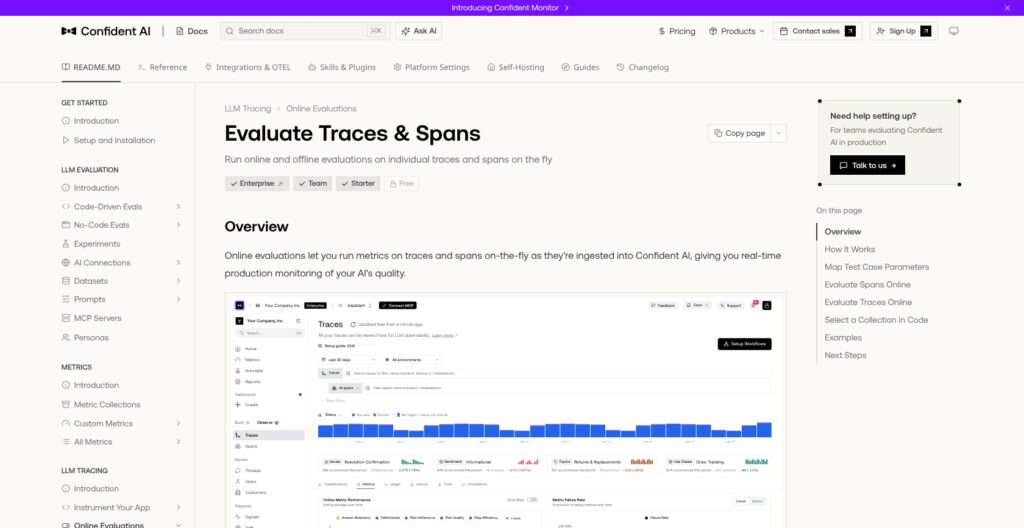Jump to Map Test Case Parameters
Screen dimensions: 1024x528
[x=876, y=267]
